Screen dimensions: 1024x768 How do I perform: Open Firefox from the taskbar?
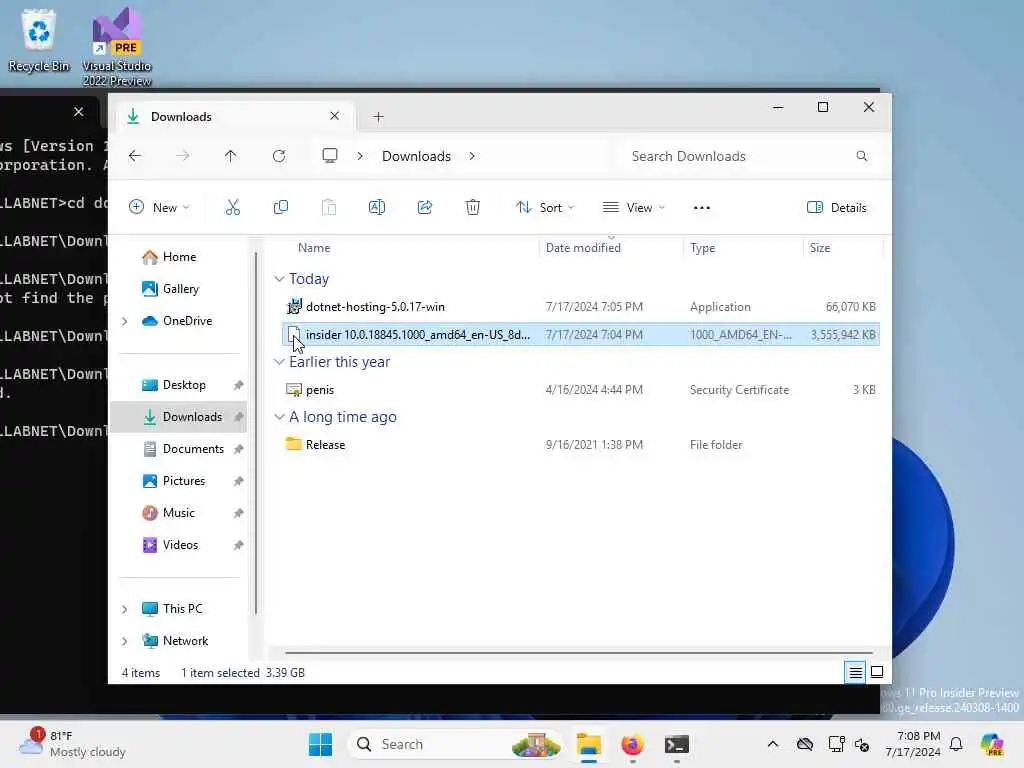pyautogui.click(x=632, y=744)
